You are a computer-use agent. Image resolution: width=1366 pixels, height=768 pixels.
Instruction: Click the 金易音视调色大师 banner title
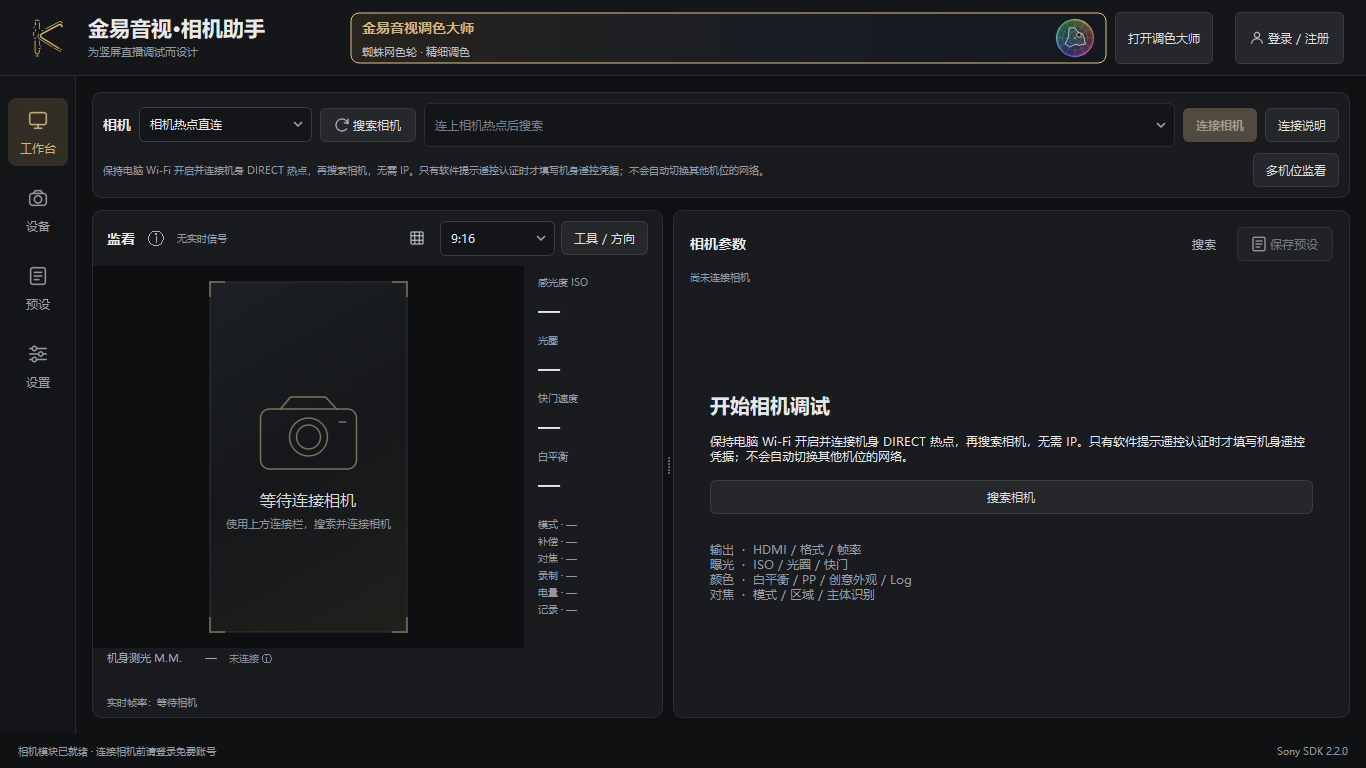point(418,28)
